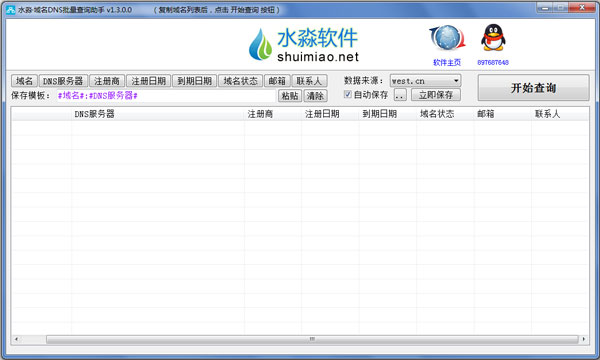Toggle the 自动保存 checkbox
Image resolution: width=600 pixels, height=360 pixels.
pos(348,94)
